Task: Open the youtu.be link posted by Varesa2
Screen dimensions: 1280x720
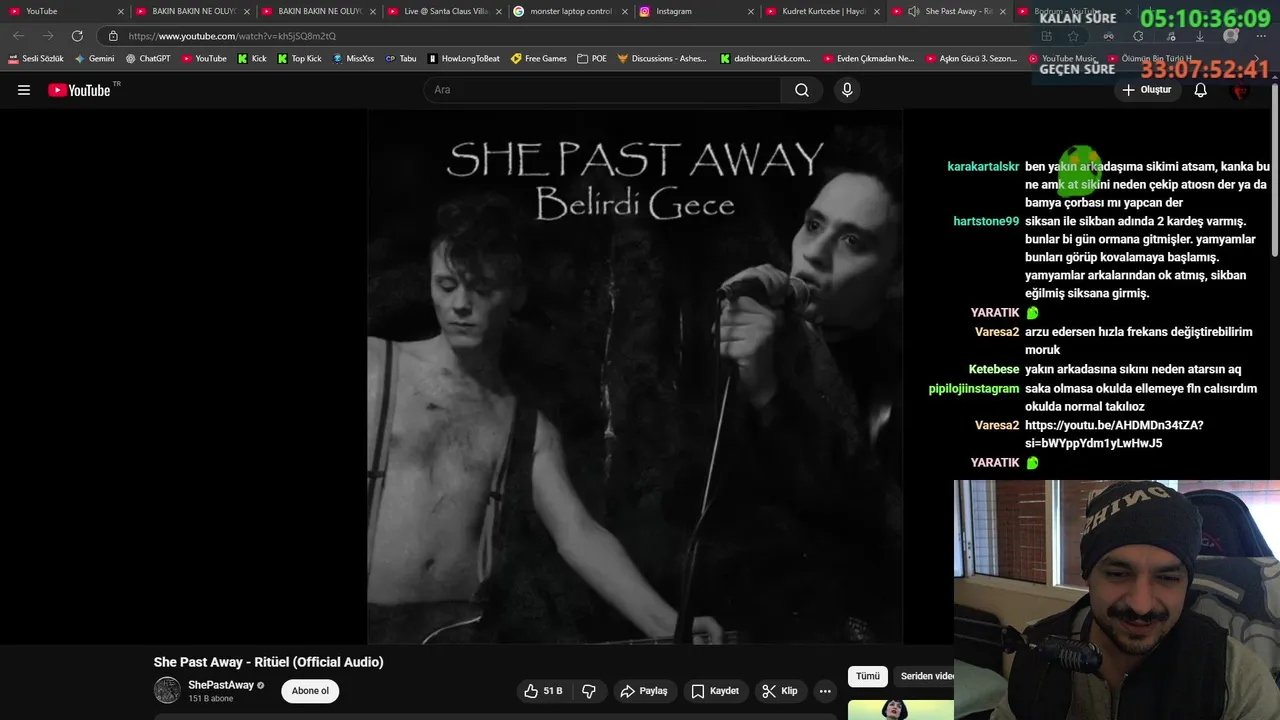Action: [1114, 434]
